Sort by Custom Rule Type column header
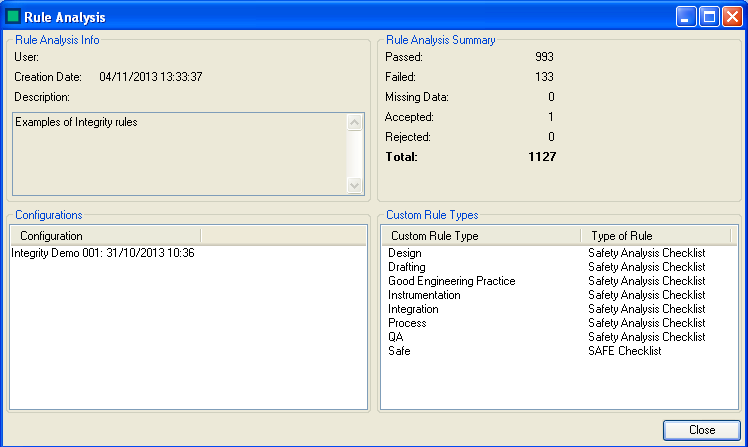Screen dimensions: 748x447 point(480,236)
